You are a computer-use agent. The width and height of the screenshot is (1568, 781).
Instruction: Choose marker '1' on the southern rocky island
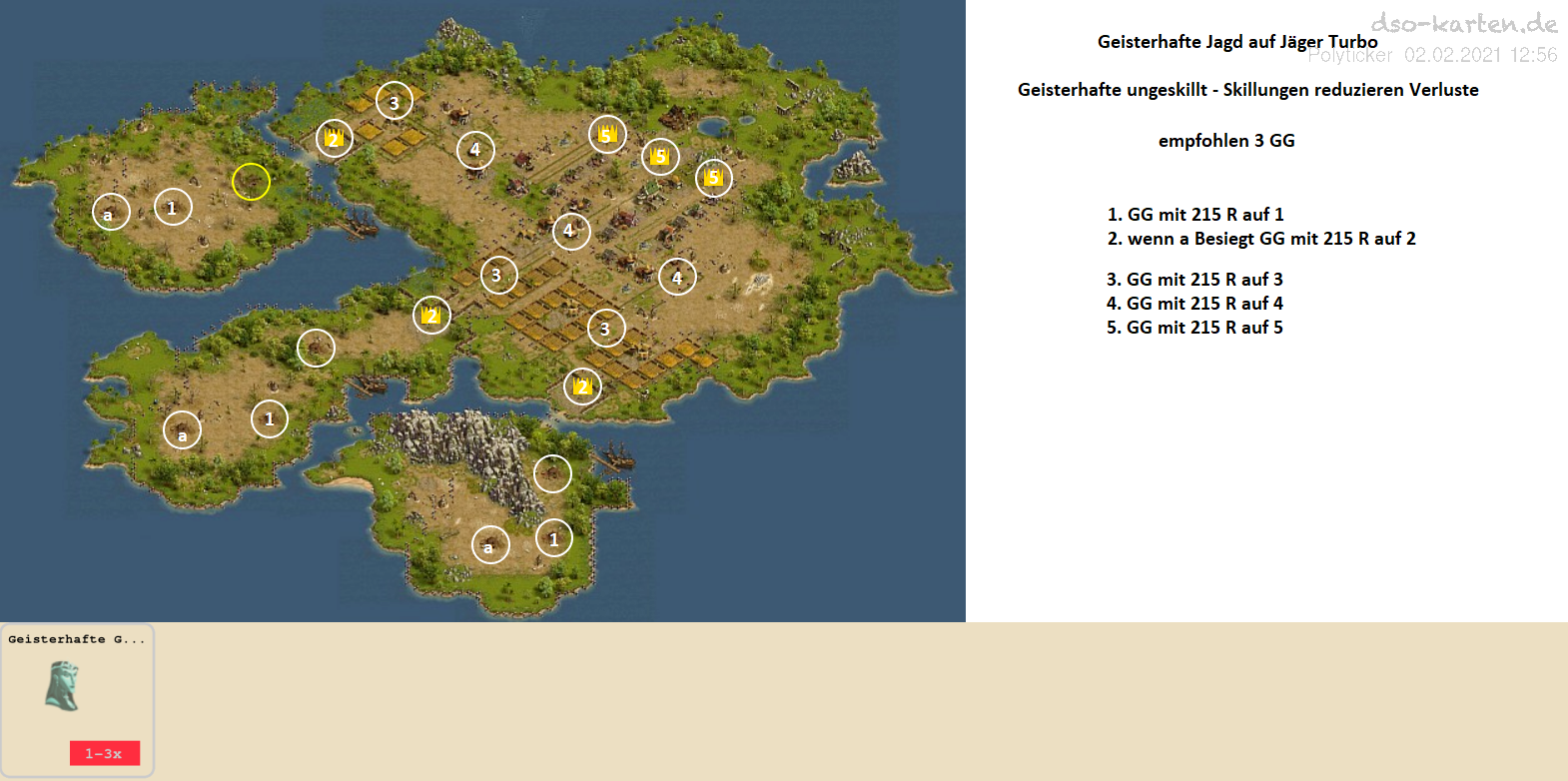coord(554,538)
